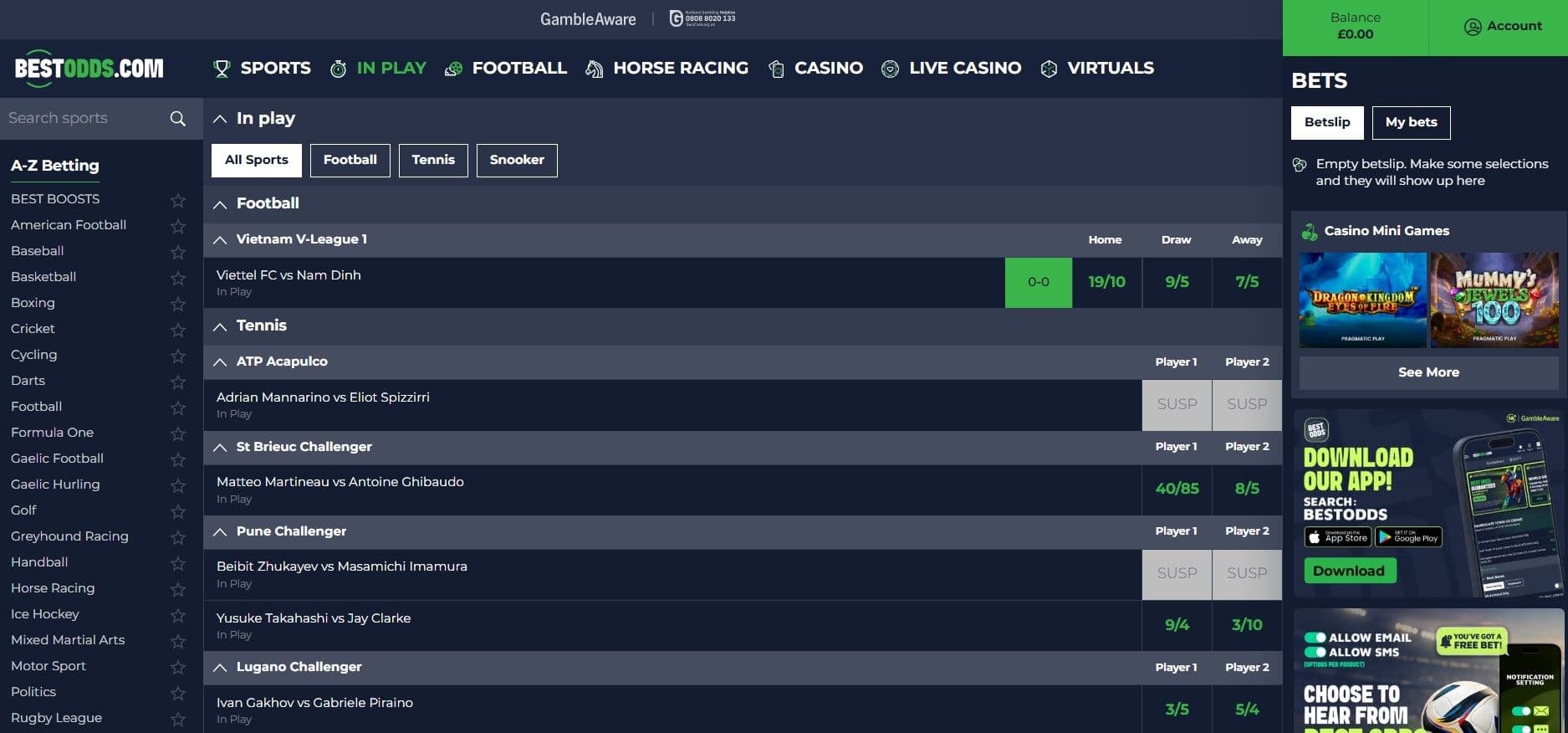Click the cherries icon beside Casino Mini Games
The width and height of the screenshot is (1568, 733).
point(1310,232)
